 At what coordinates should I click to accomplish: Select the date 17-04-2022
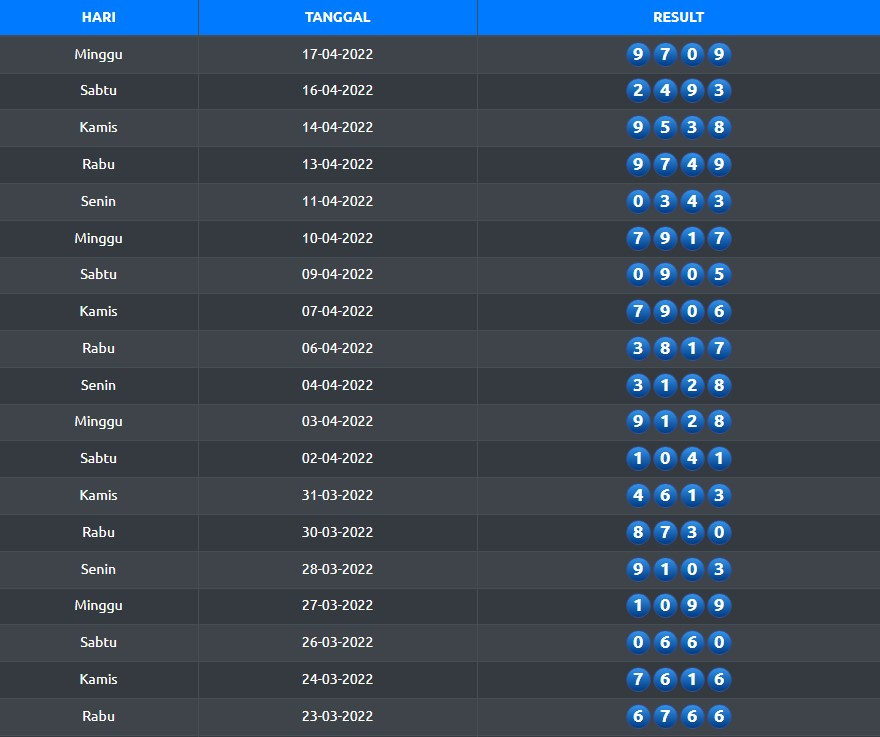coord(337,54)
